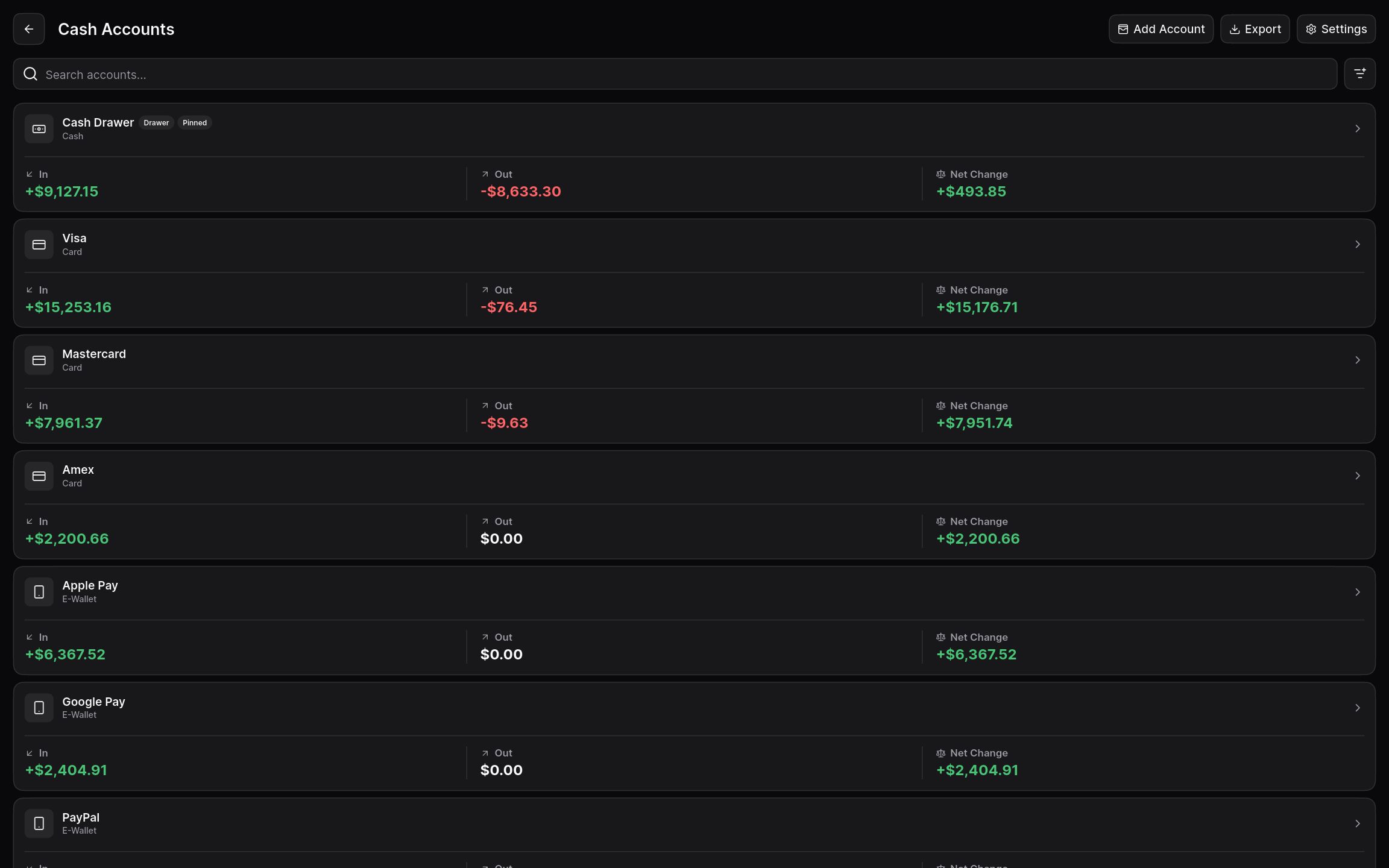The image size is (1389, 868).
Task: Select the Visa account name
Action: 74,238
